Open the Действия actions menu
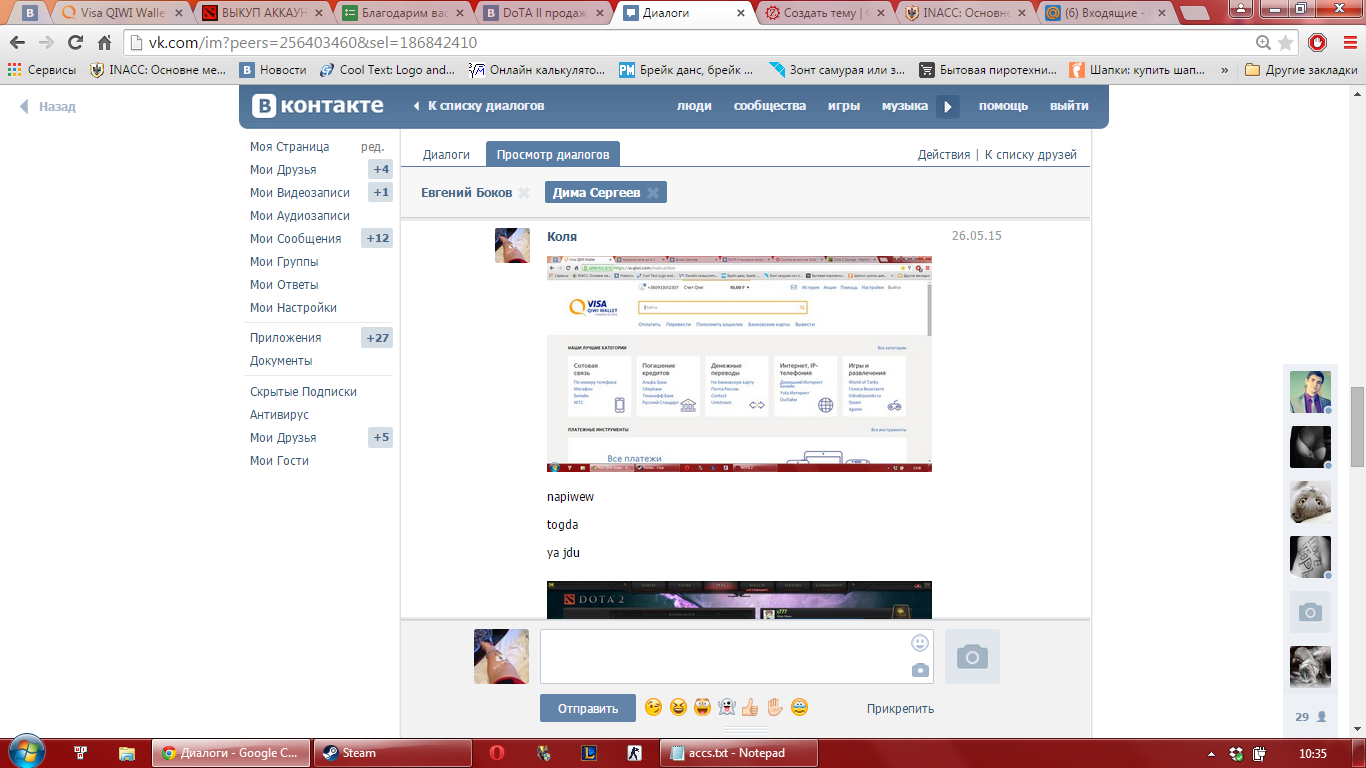This screenshot has width=1366, height=768. coord(944,155)
